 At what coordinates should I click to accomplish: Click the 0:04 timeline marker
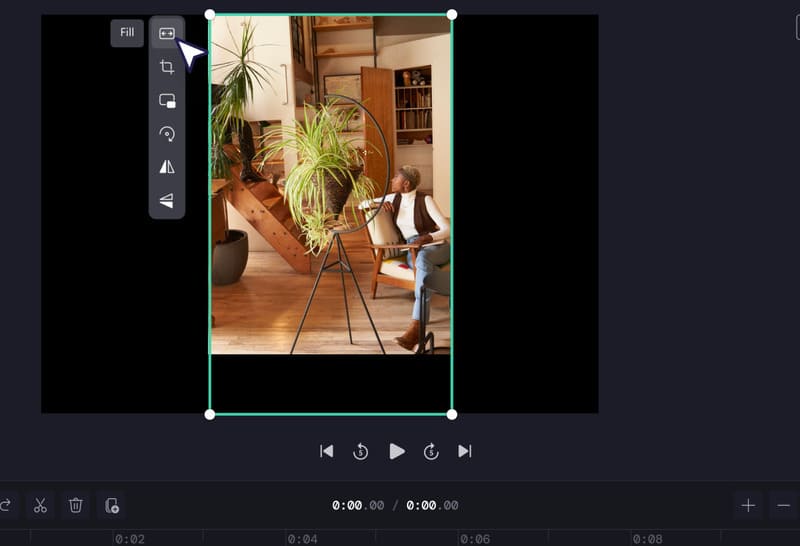tap(302, 539)
